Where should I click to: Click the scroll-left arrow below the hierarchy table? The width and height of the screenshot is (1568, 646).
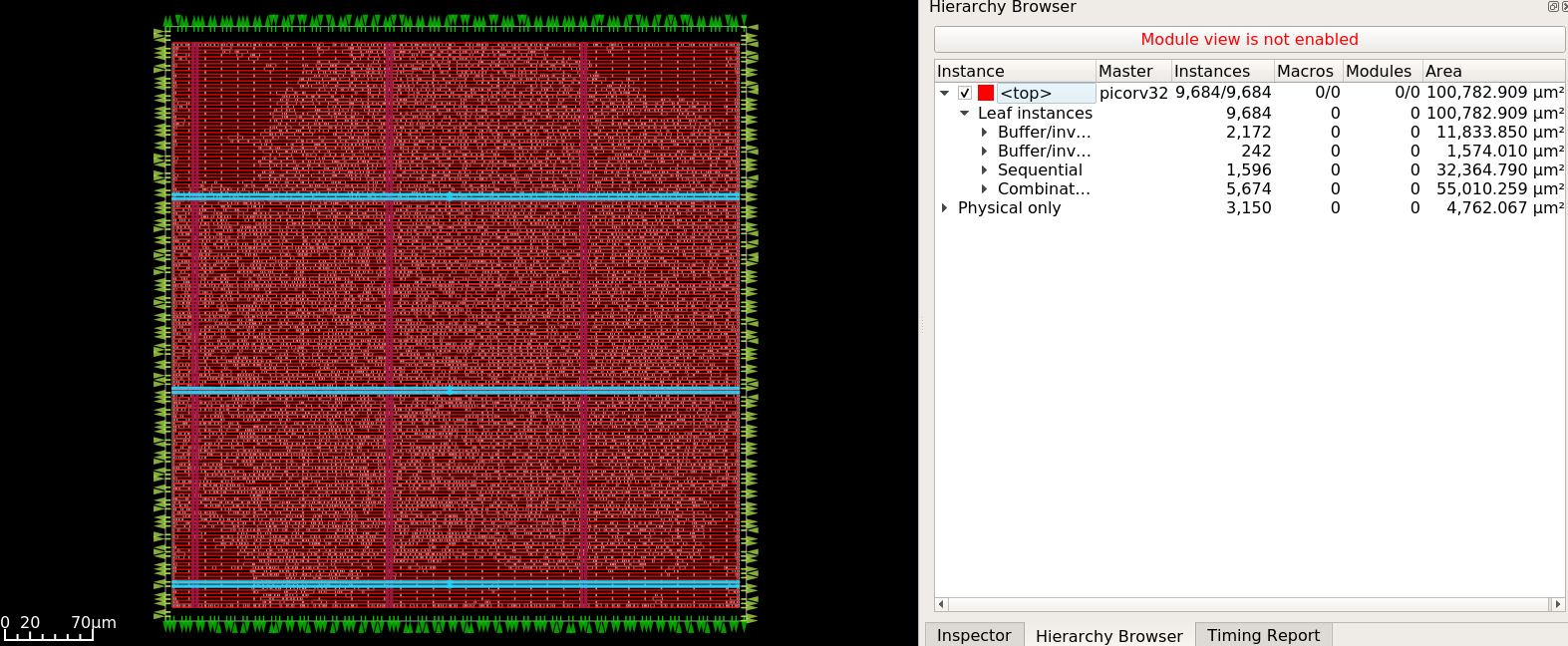click(941, 604)
